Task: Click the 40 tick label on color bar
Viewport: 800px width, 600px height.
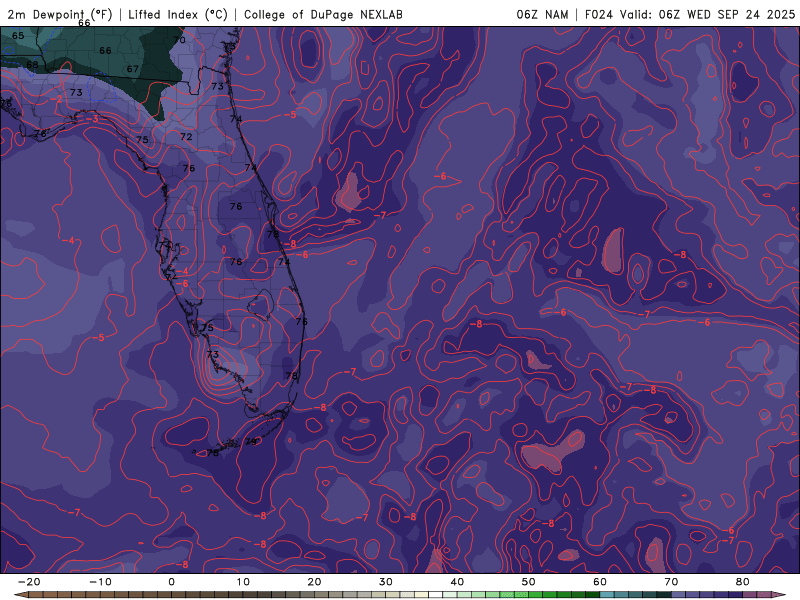Action: coord(457,582)
